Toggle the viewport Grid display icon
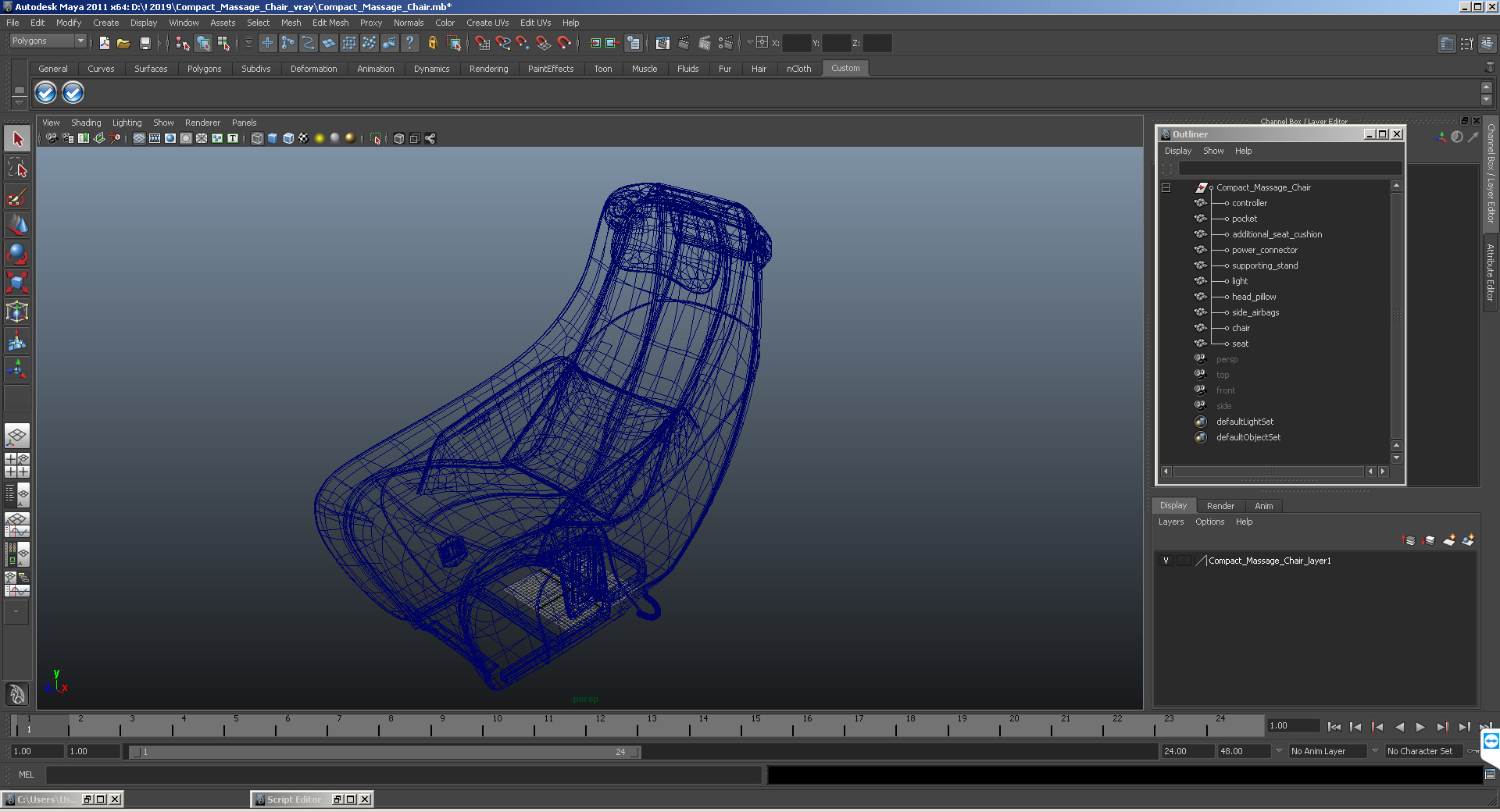 pos(139,138)
